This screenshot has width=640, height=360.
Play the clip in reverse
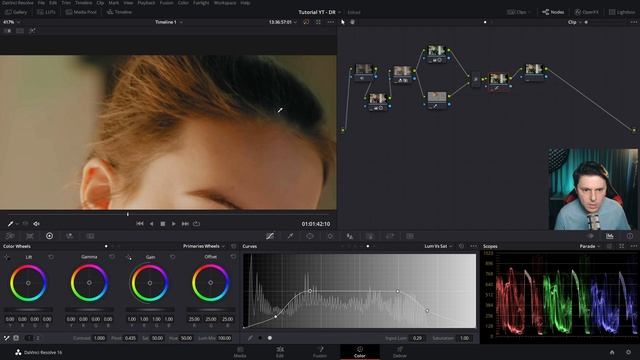[151, 224]
